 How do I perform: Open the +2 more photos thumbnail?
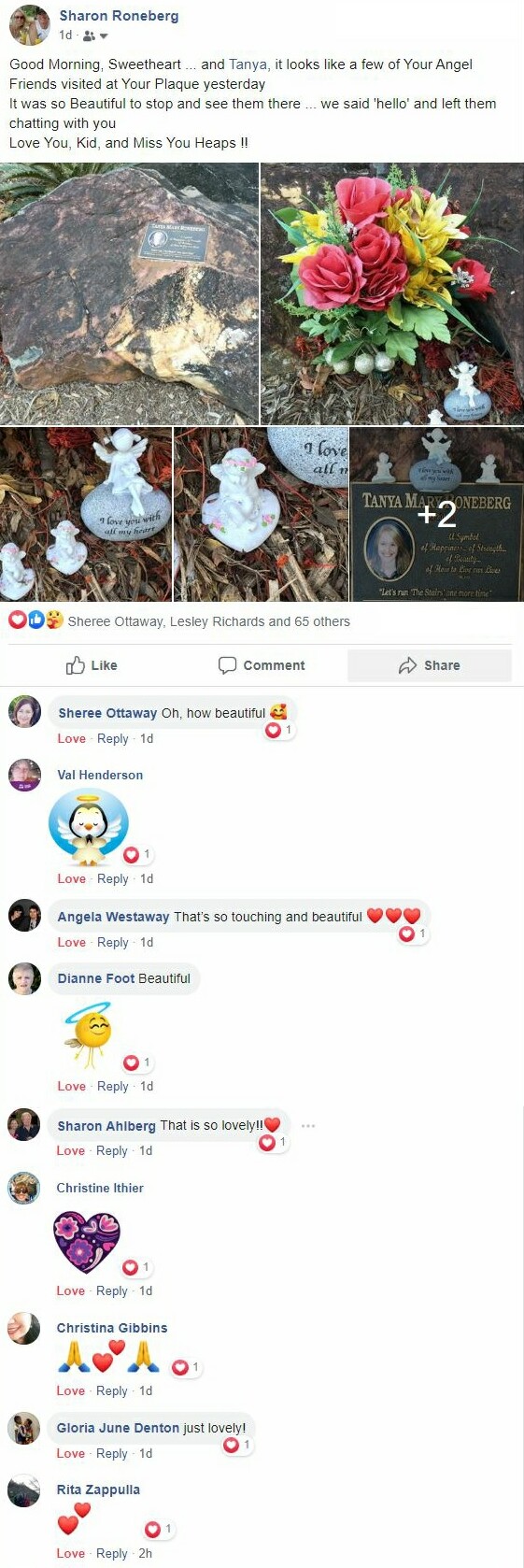[x=436, y=515]
